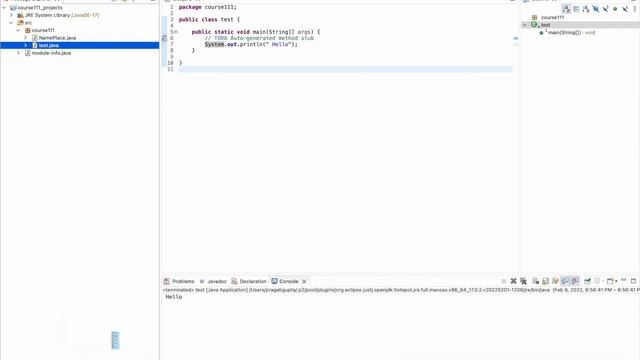640x360 pixels.
Task: Select main(String[]) method in Outline
Action: pos(571,33)
